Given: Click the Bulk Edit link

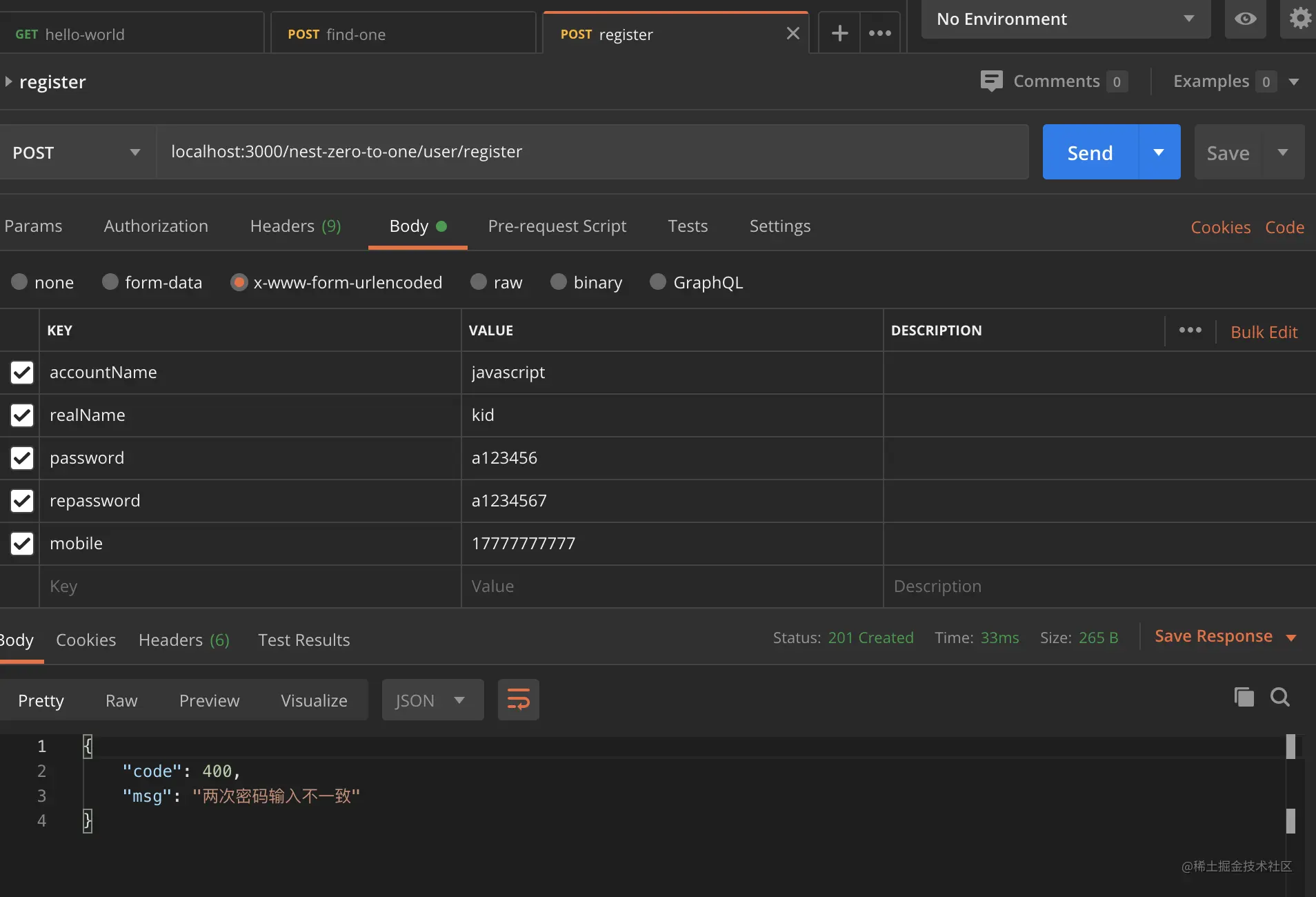Looking at the screenshot, I should pyautogui.click(x=1264, y=332).
